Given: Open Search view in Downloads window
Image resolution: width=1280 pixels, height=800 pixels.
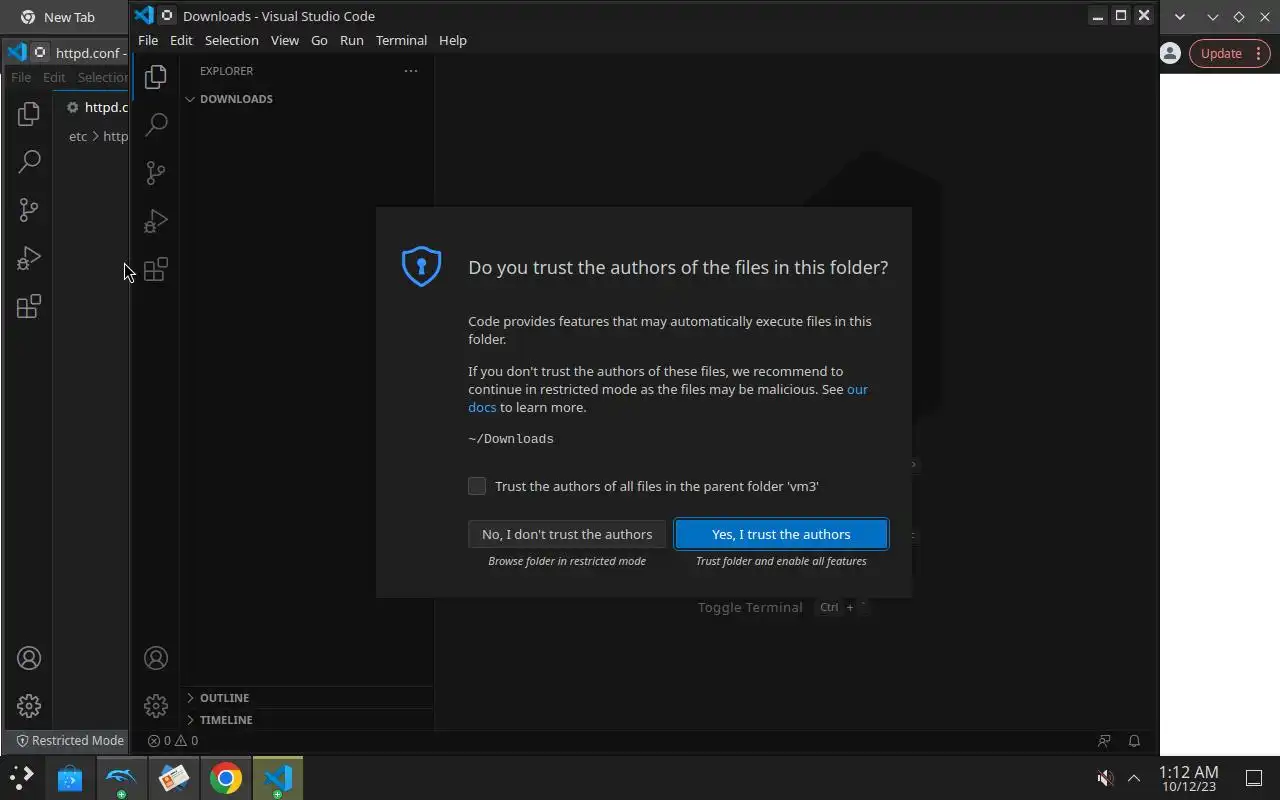Looking at the screenshot, I should pos(155,125).
